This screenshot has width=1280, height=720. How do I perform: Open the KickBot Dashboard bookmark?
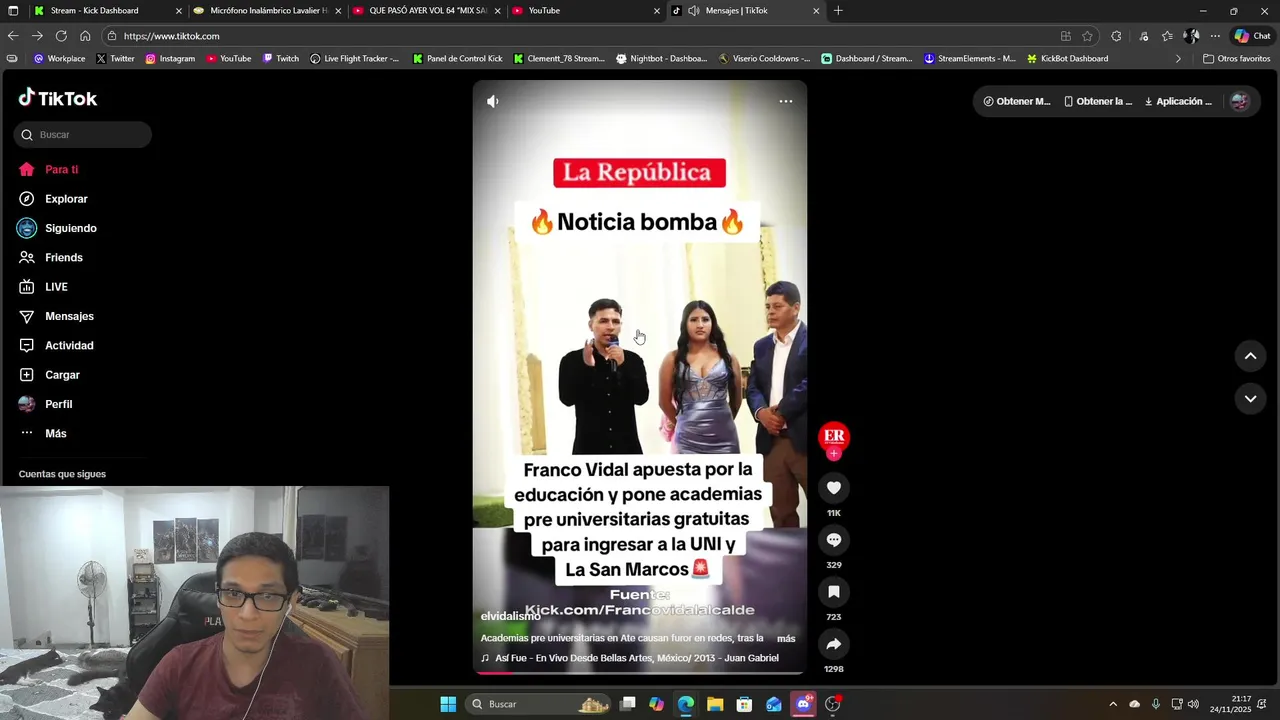coord(1066,59)
